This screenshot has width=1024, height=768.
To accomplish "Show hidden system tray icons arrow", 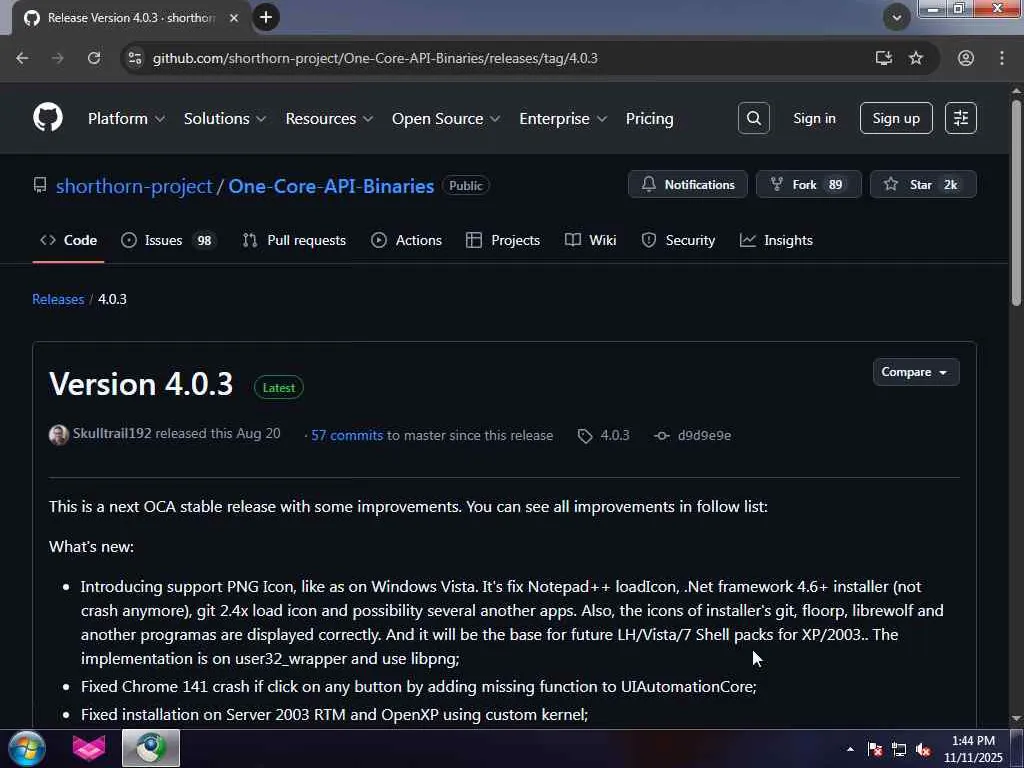I will pos(850,750).
